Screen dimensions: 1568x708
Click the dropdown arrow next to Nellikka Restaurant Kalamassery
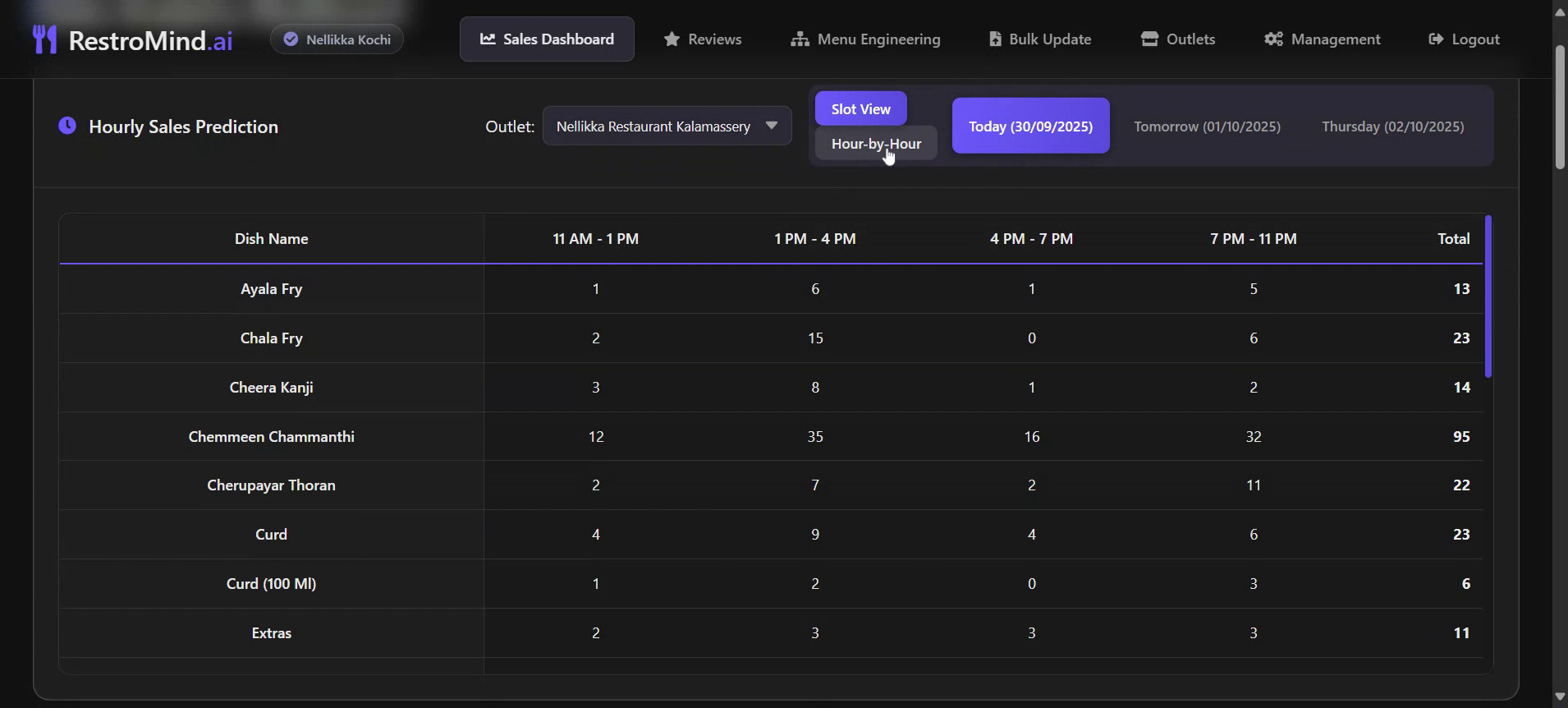click(771, 126)
